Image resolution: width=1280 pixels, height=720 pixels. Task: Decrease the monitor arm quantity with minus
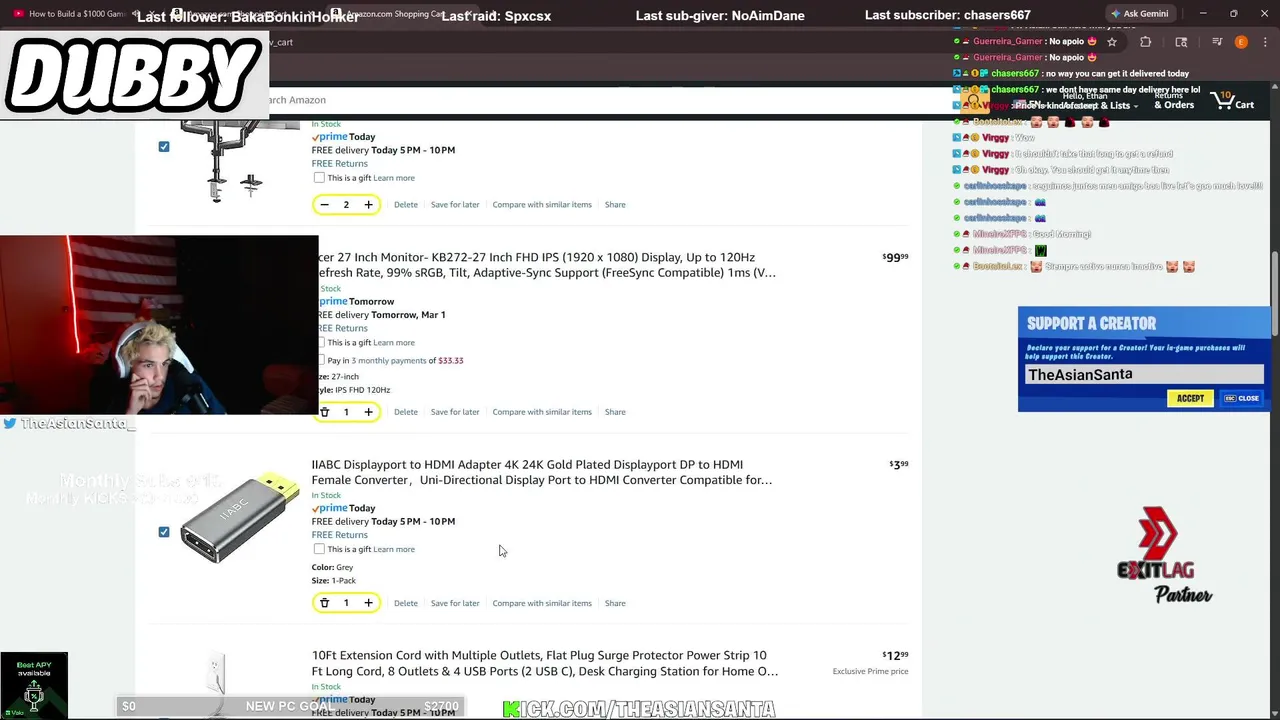point(324,205)
